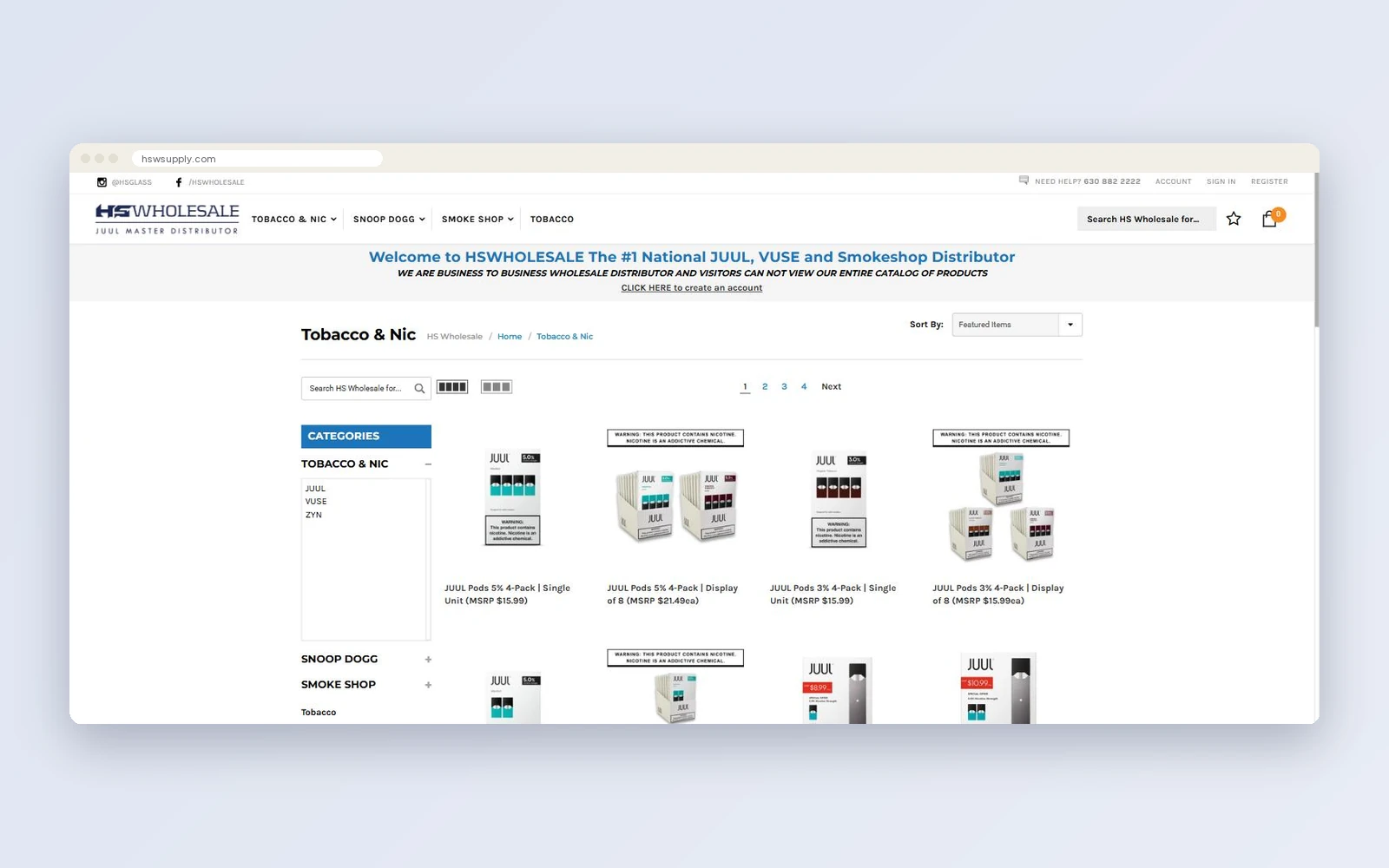Open the Instagram @HSGLASS icon

tap(102, 182)
